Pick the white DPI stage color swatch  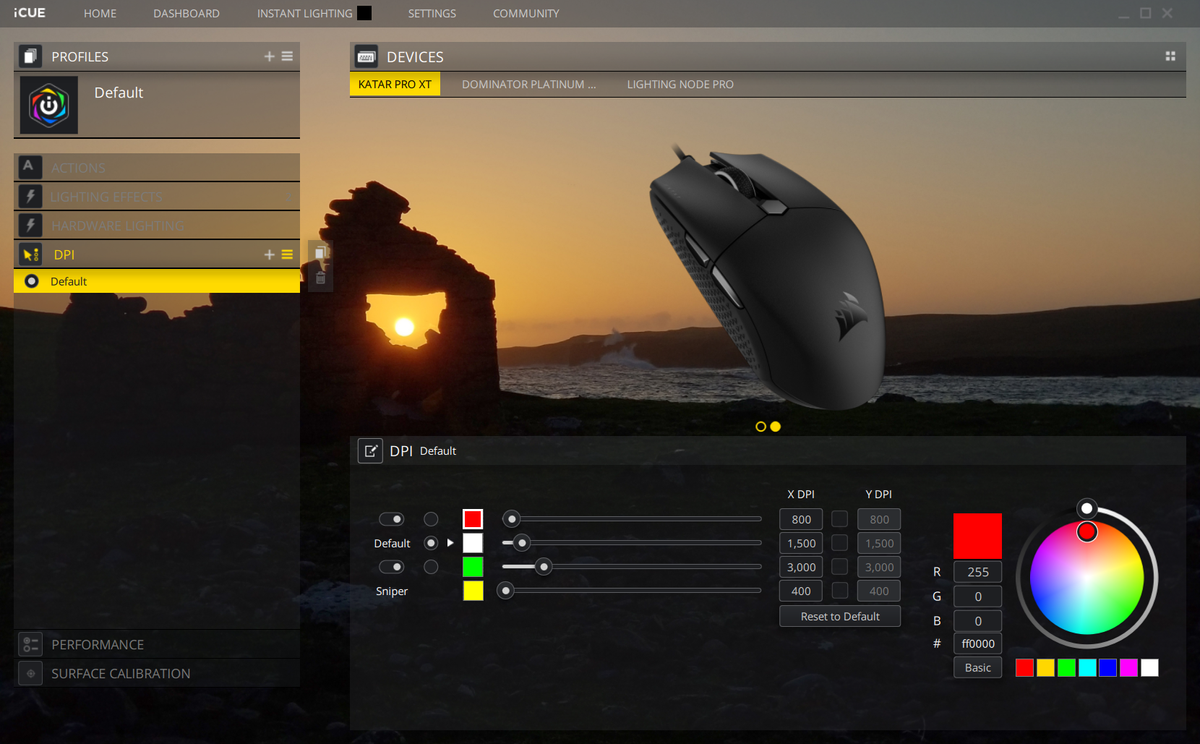point(473,543)
